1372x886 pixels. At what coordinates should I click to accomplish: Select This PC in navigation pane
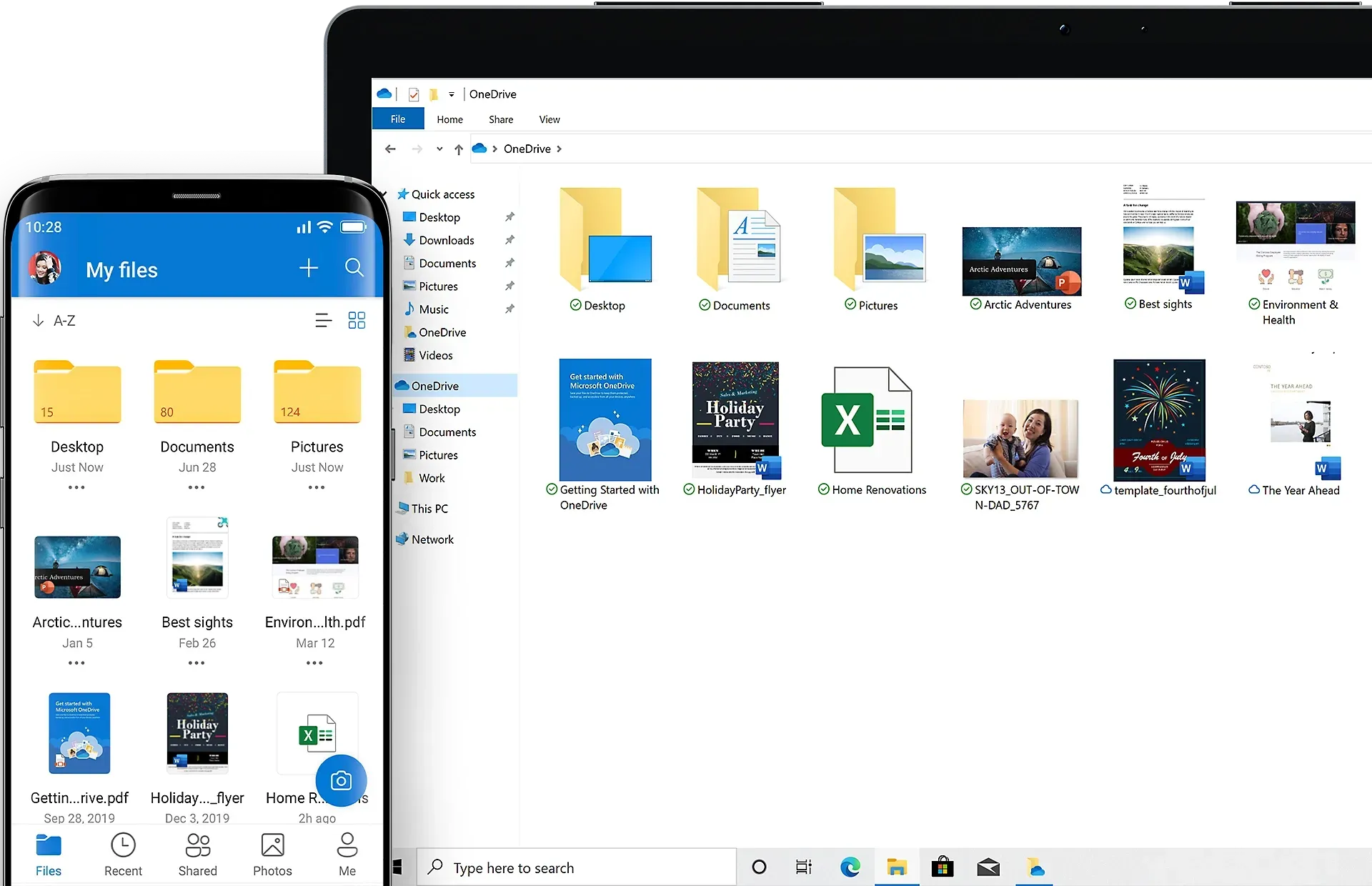[422, 509]
